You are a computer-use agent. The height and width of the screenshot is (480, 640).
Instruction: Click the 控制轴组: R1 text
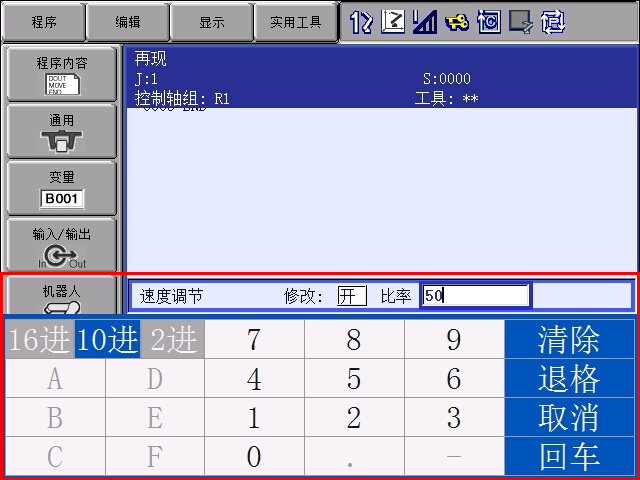[x=182, y=98]
